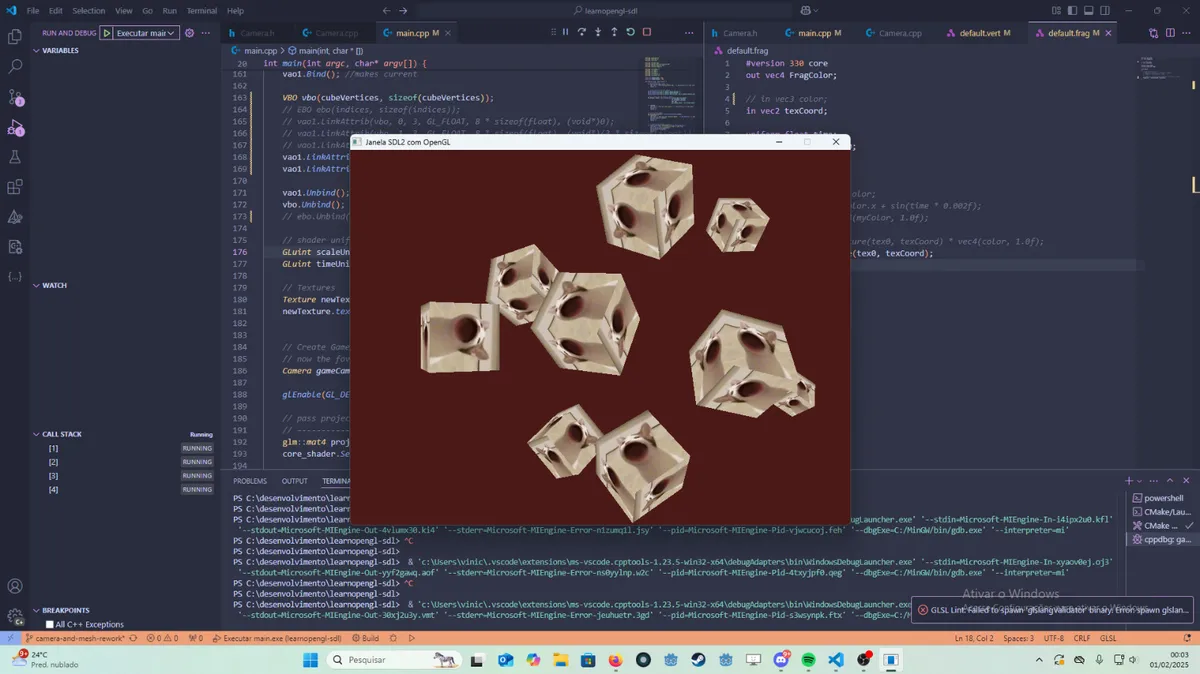Select the Search icon in the activity bar
Viewport: 1200px width, 674px height.
click(x=15, y=66)
